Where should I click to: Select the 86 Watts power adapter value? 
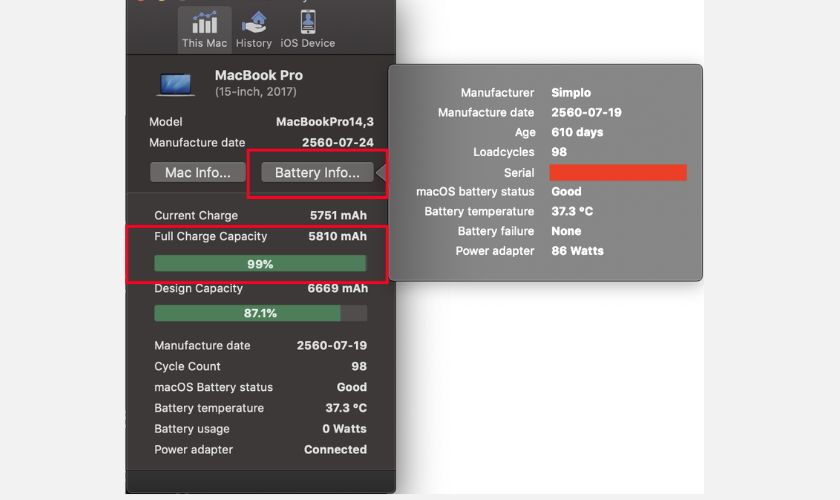click(577, 251)
